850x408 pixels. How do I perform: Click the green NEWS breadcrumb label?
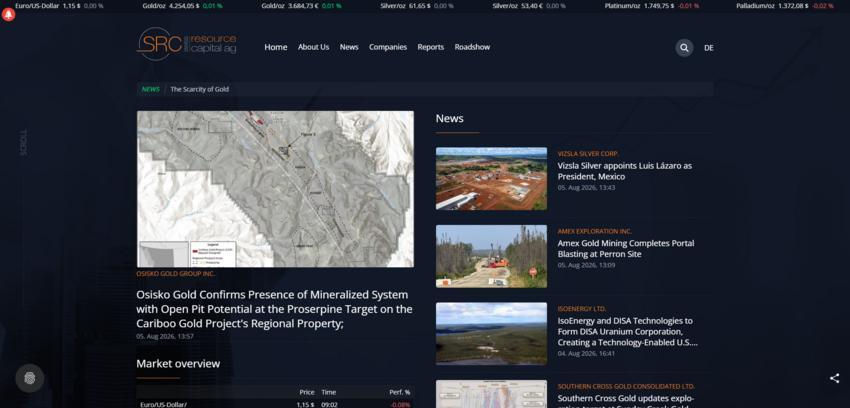pyautogui.click(x=151, y=89)
